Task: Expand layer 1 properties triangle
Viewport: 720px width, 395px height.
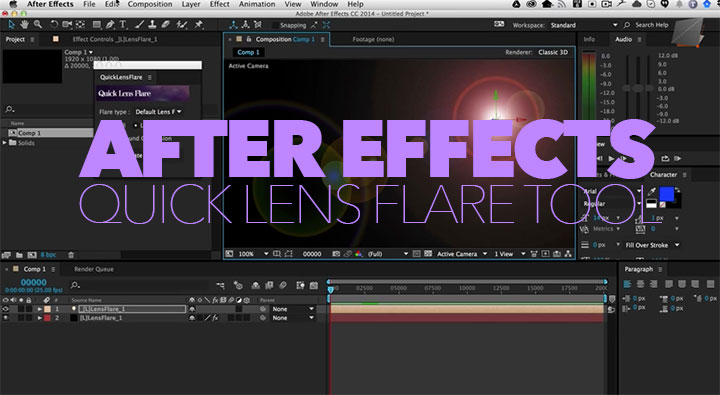Action: [39, 309]
